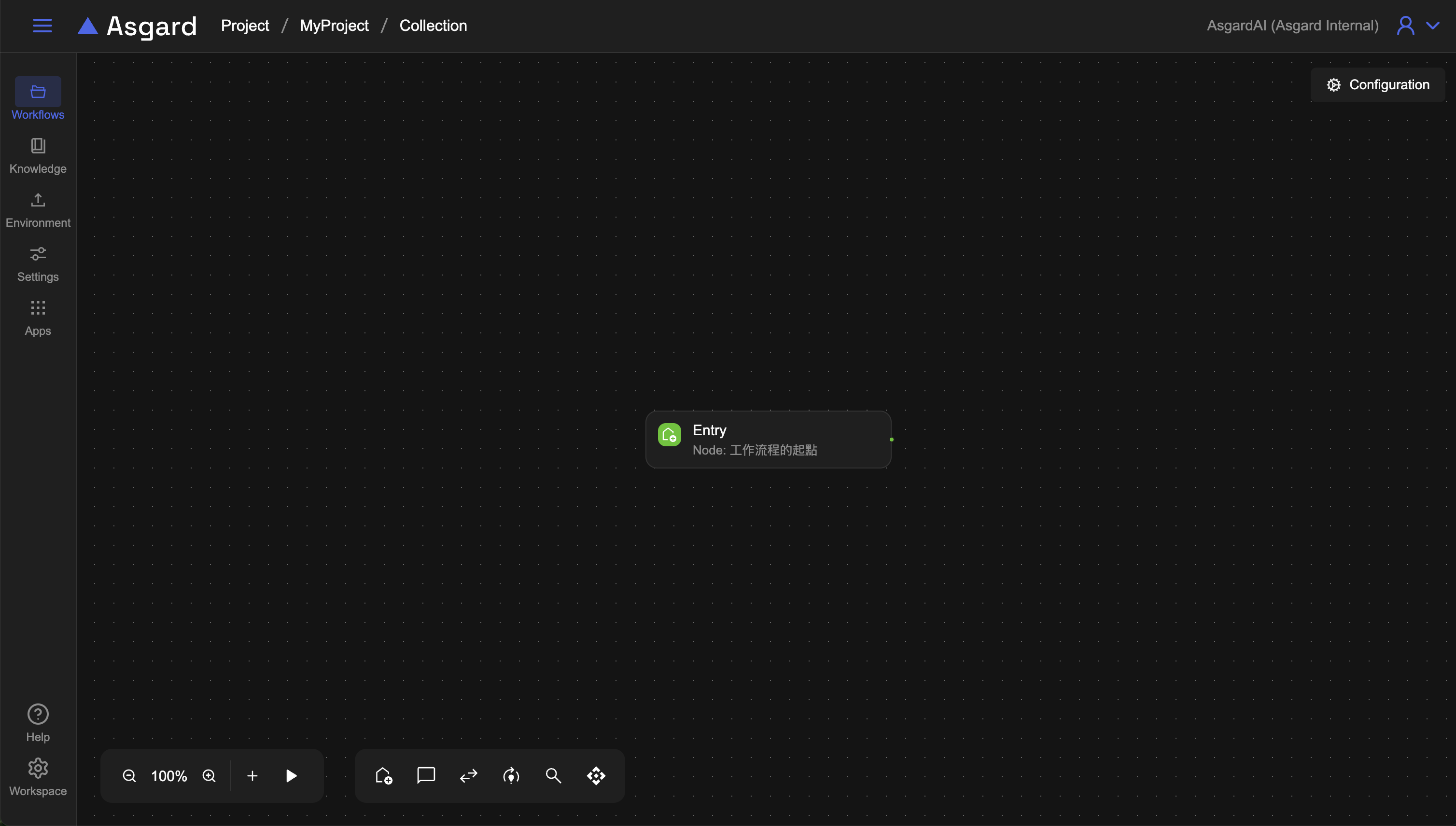Click the swap arrows icon in the bottom toolbar
Image resolution: width=1456 pixels, height=826 pixels.
(x=468, y=775)
